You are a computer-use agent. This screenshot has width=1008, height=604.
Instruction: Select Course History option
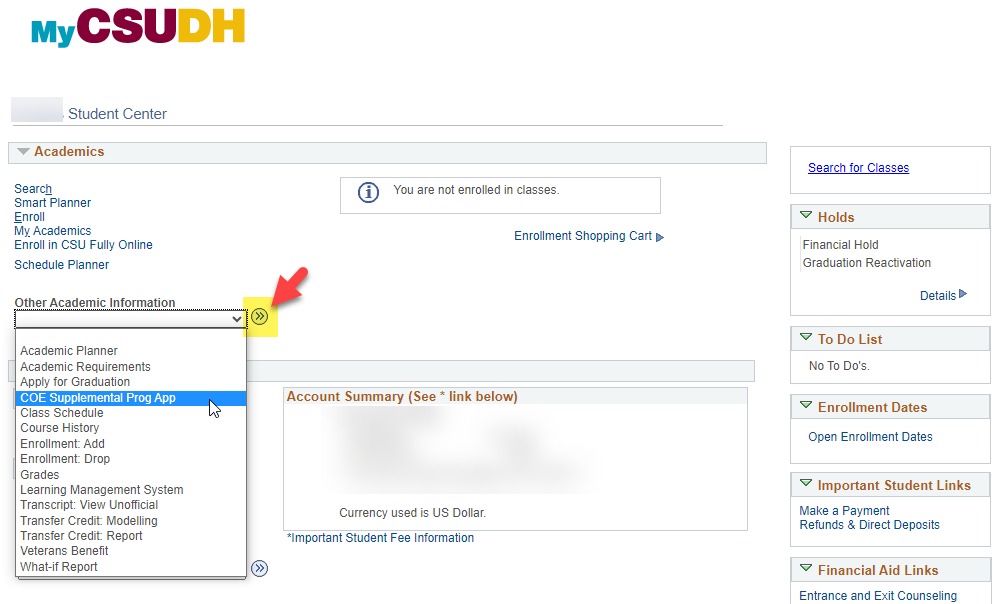click(130, 428)
